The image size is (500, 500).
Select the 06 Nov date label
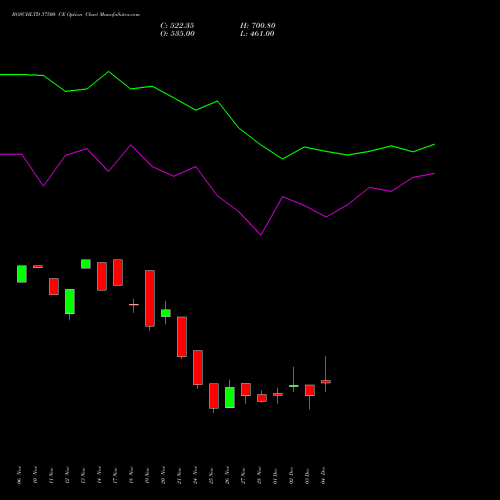point(19,475)
